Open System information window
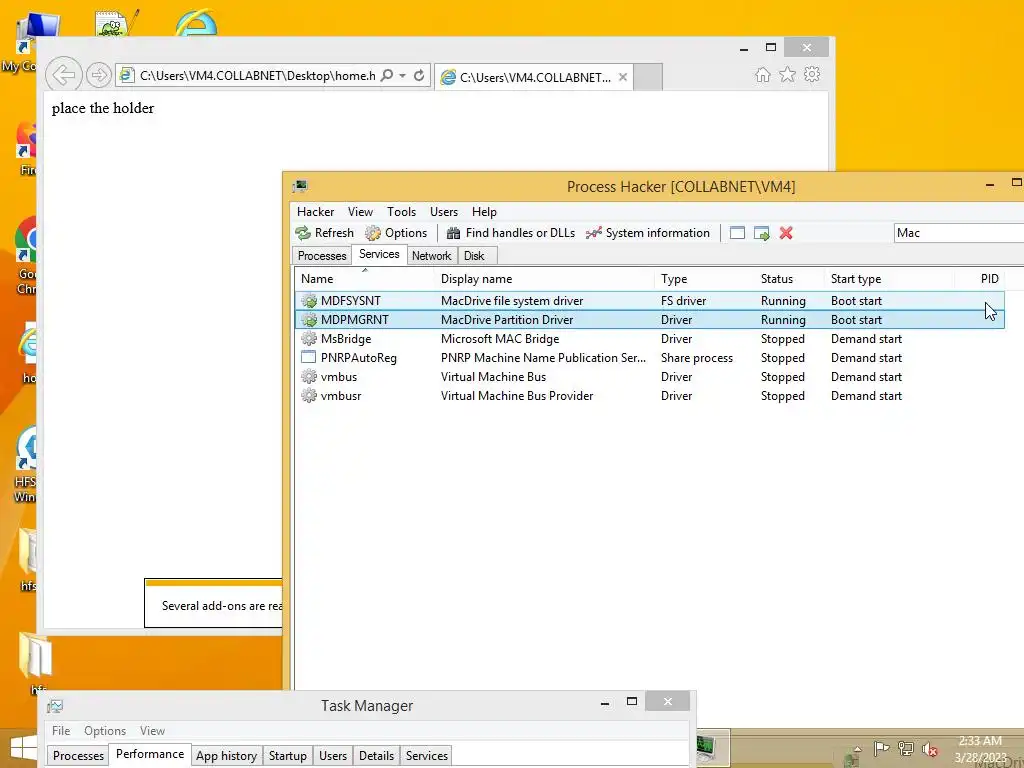The width and height of the screenshot is (1024, 768). 647,233
